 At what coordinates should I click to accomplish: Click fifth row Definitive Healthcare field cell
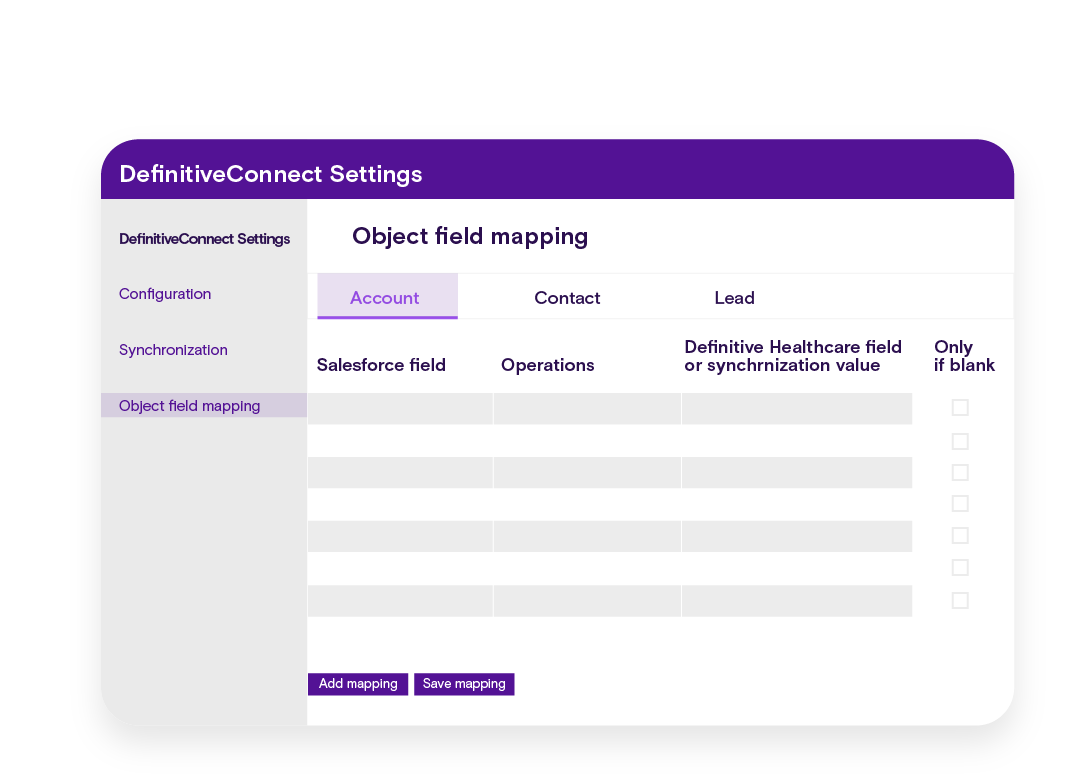pyautogui.click(x=797, y=536)
